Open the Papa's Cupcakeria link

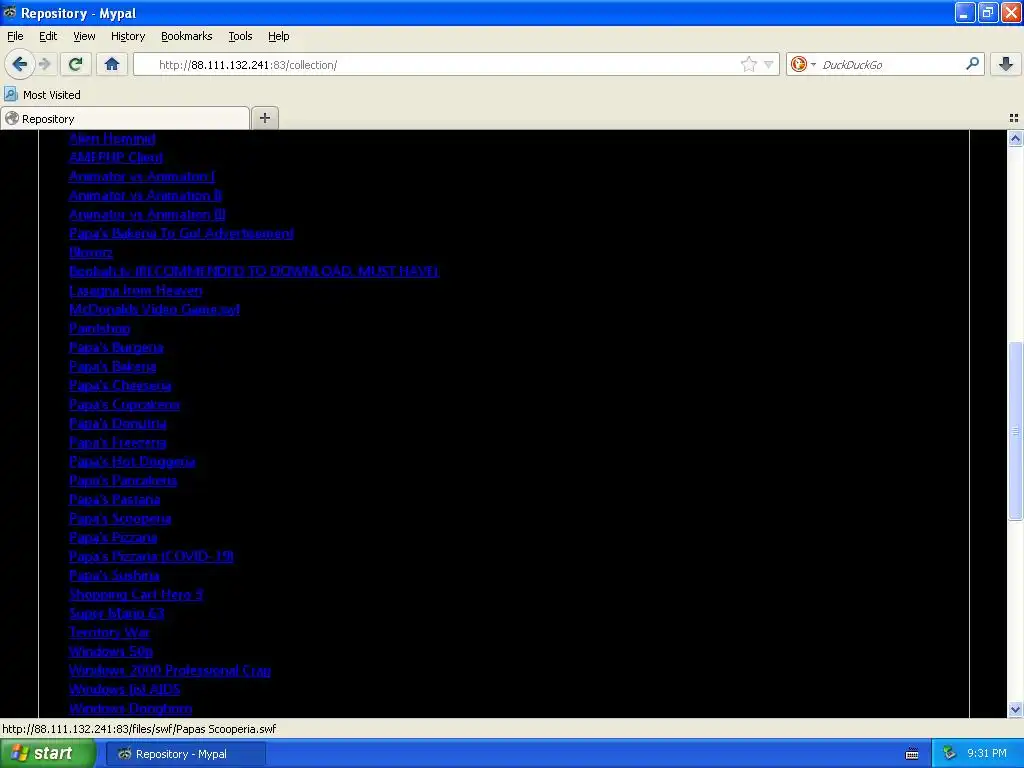pos(124,404)
